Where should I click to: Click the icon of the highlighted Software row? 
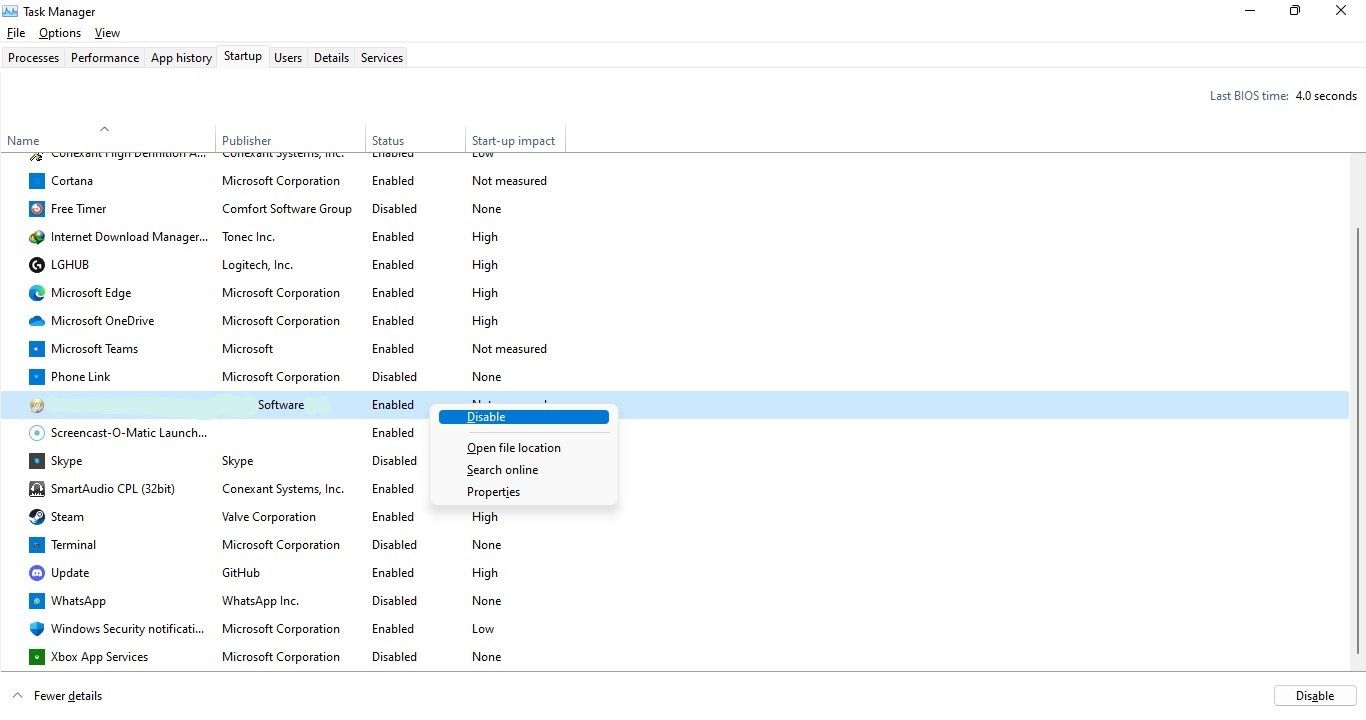[37, 405]
